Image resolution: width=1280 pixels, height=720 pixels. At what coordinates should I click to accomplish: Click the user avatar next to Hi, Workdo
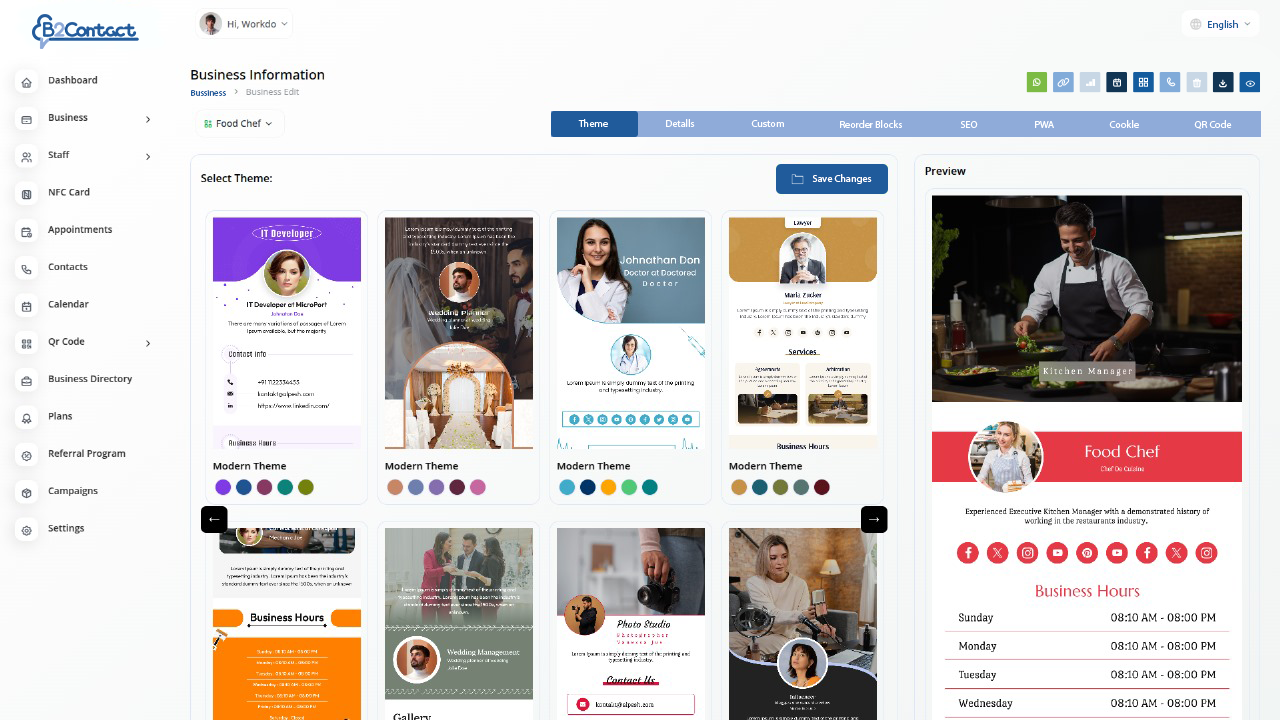pos(210,23)
